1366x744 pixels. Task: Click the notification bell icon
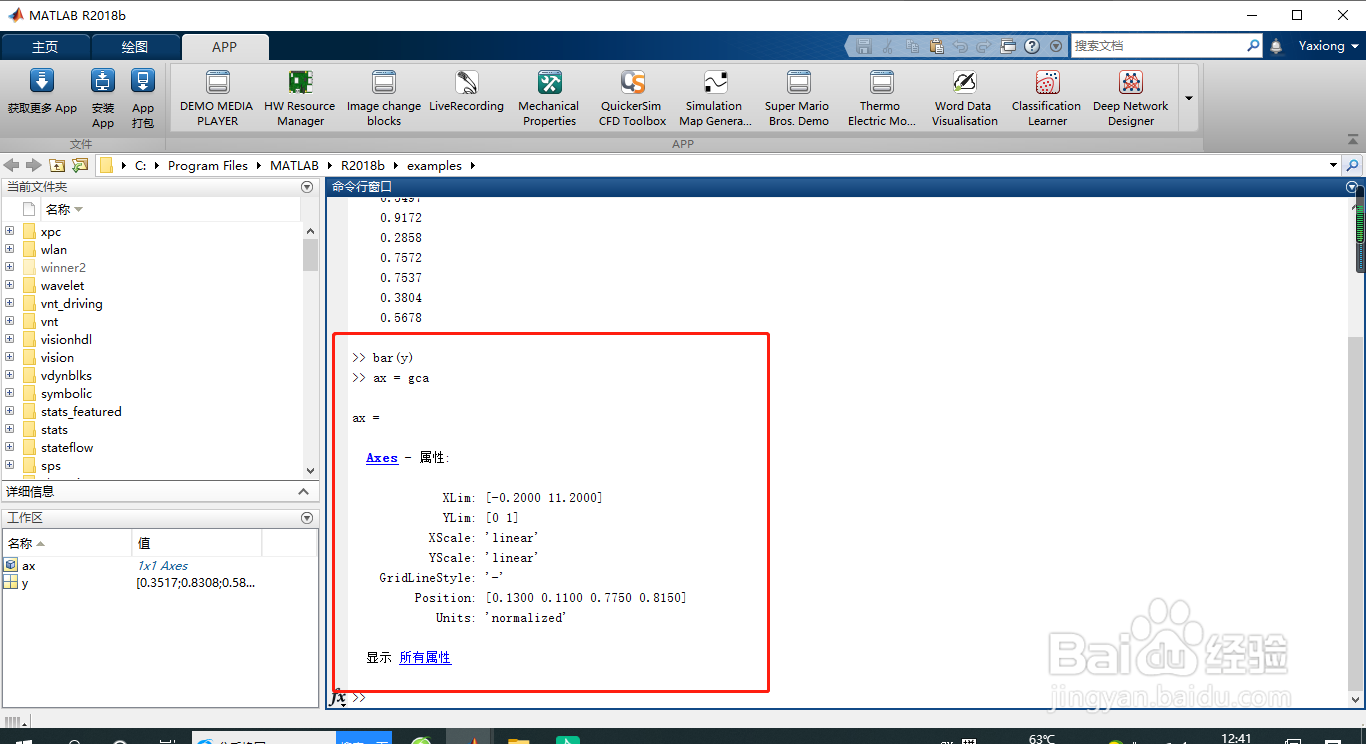(x=1276, y=46)
